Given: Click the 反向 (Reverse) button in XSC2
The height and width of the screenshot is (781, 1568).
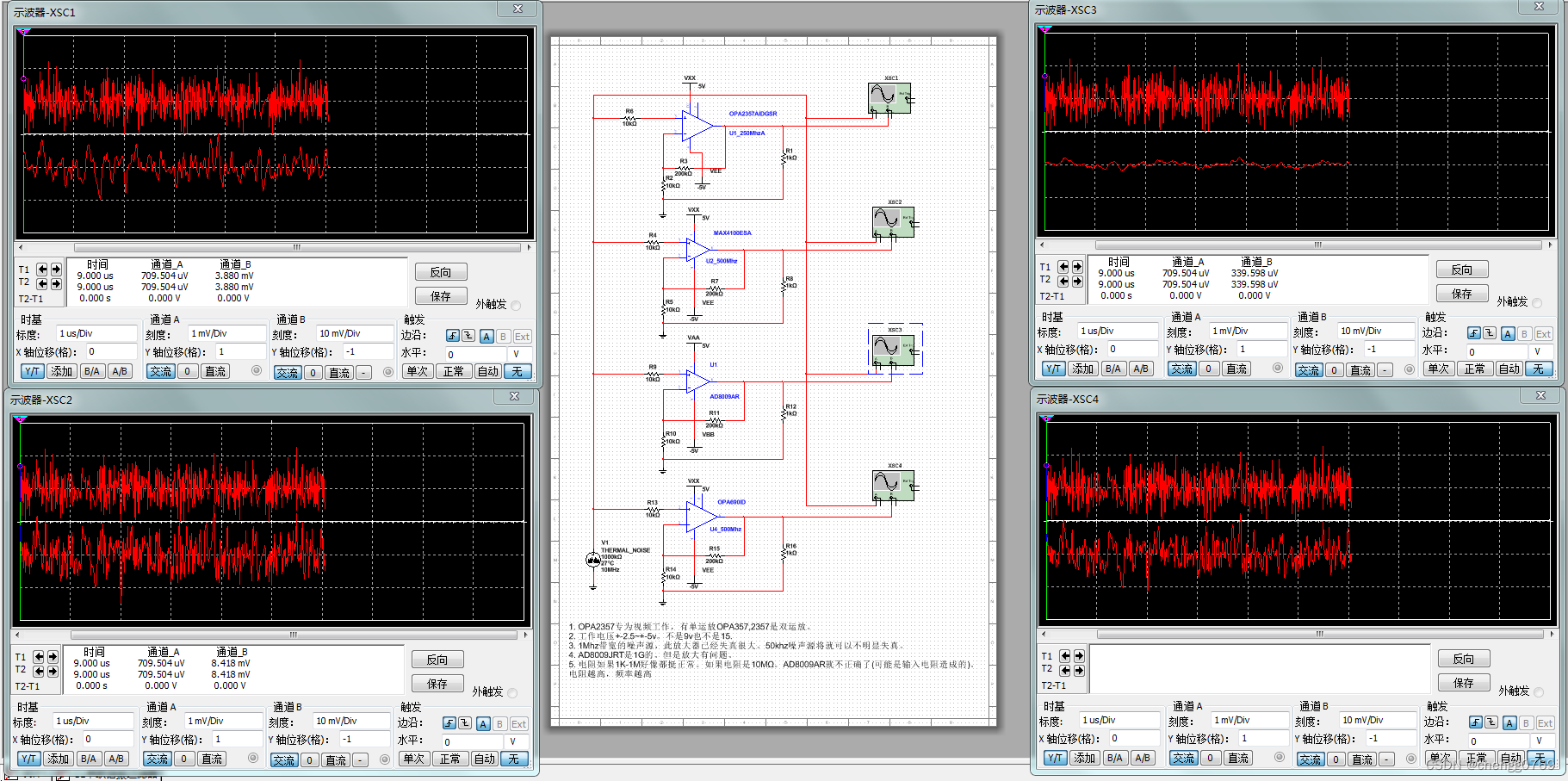Looking at the screenshot, I should (x=437, y=660).
